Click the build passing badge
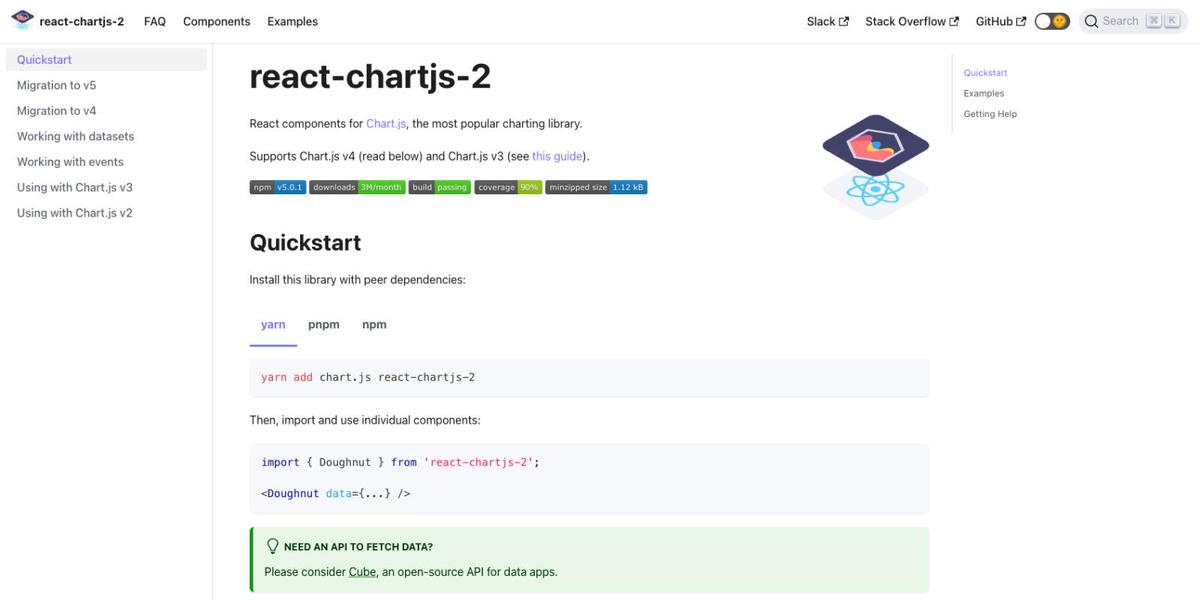 [442, 186]
